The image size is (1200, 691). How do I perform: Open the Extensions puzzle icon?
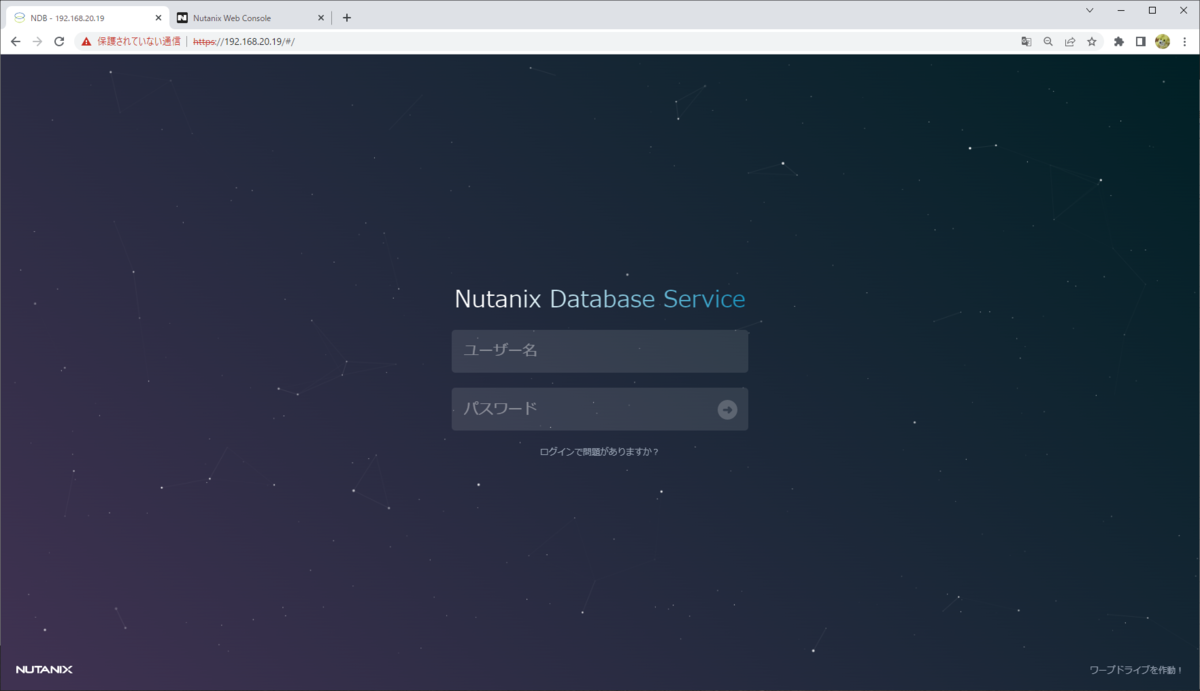coord(1119,42)
